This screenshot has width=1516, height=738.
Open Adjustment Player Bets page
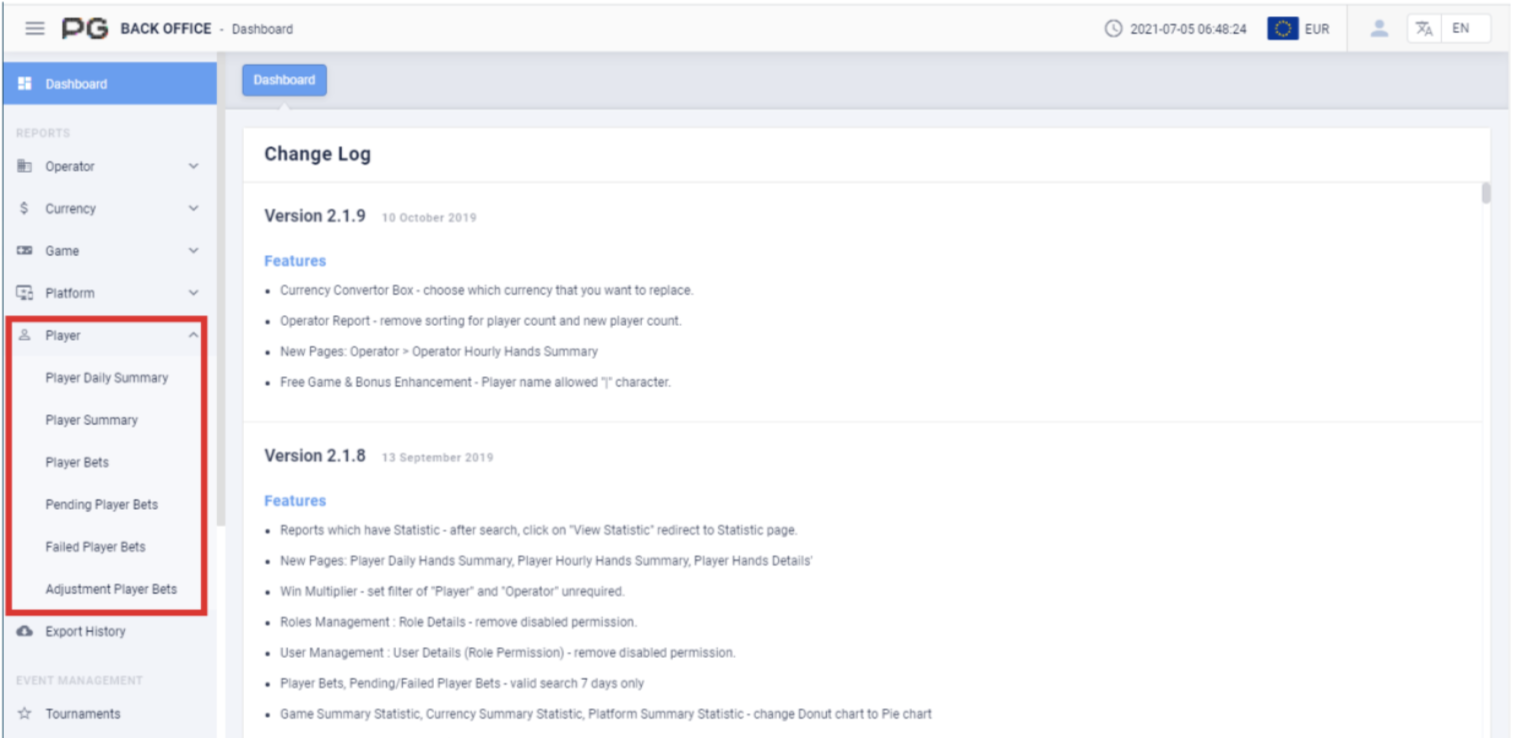(111, 589)
